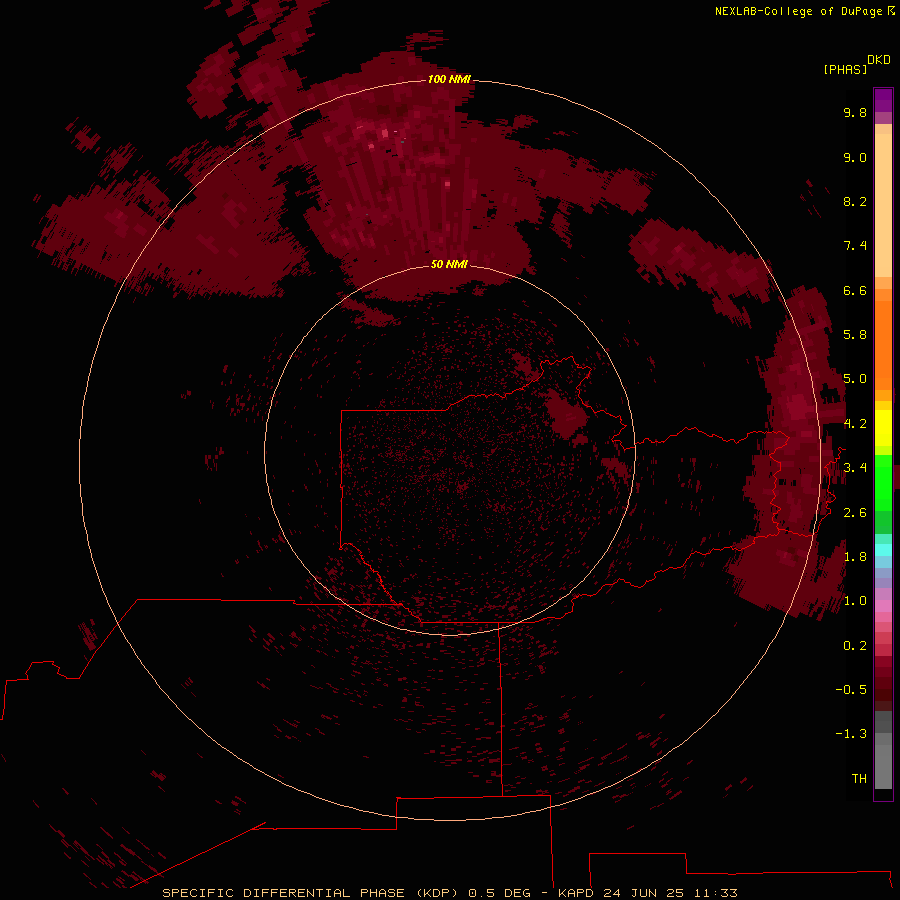Click the 0.2 legend value
This screenshot has height=900, width=900.
click(855, 646)
